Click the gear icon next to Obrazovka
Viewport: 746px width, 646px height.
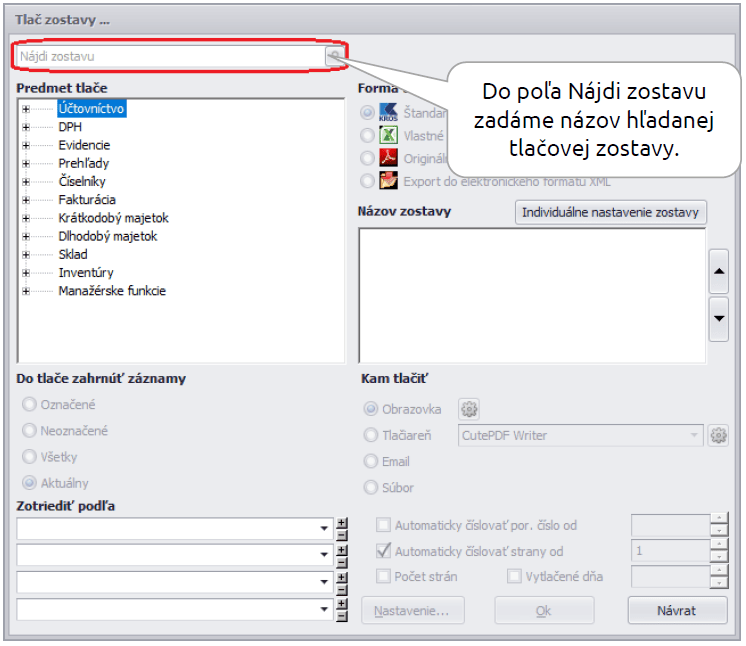click(469, 409)
